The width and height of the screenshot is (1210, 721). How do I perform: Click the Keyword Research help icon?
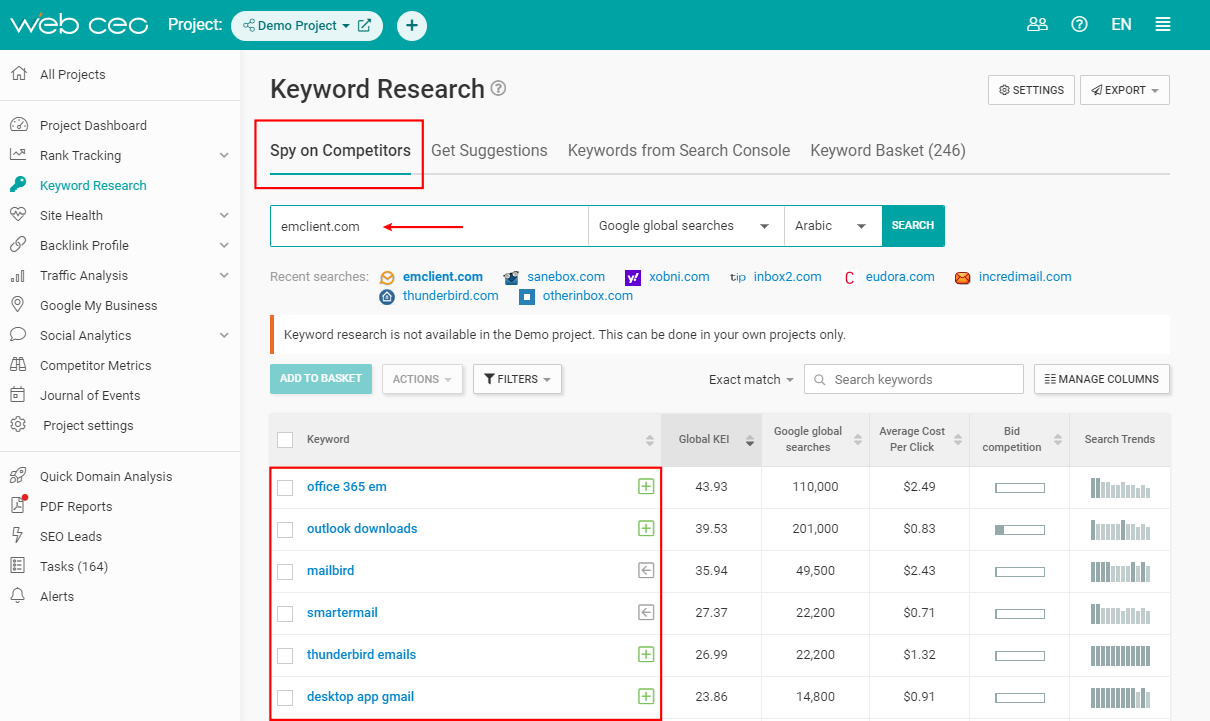498,89
